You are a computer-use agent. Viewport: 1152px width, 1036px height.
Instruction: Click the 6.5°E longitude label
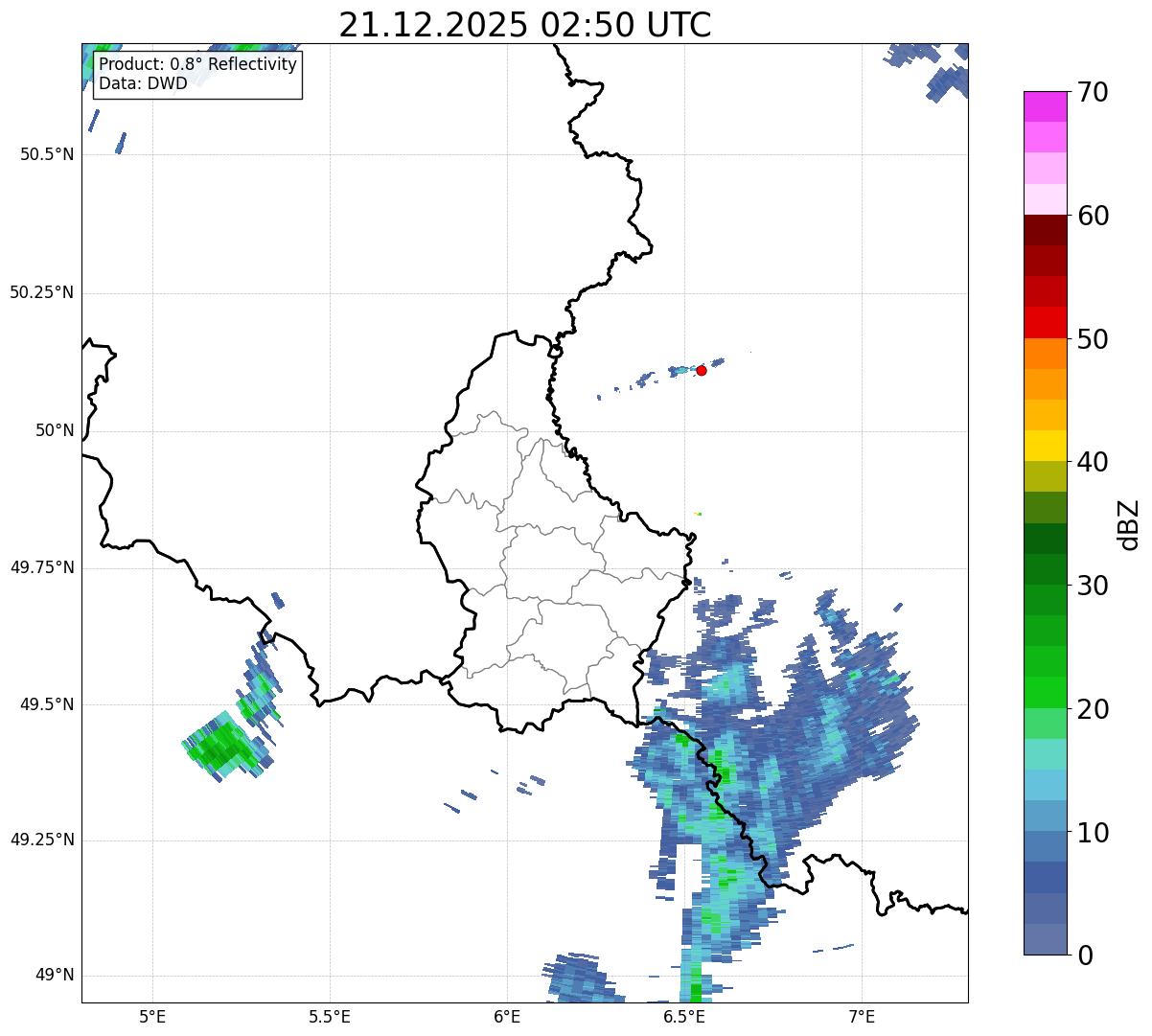(685, 1017)
